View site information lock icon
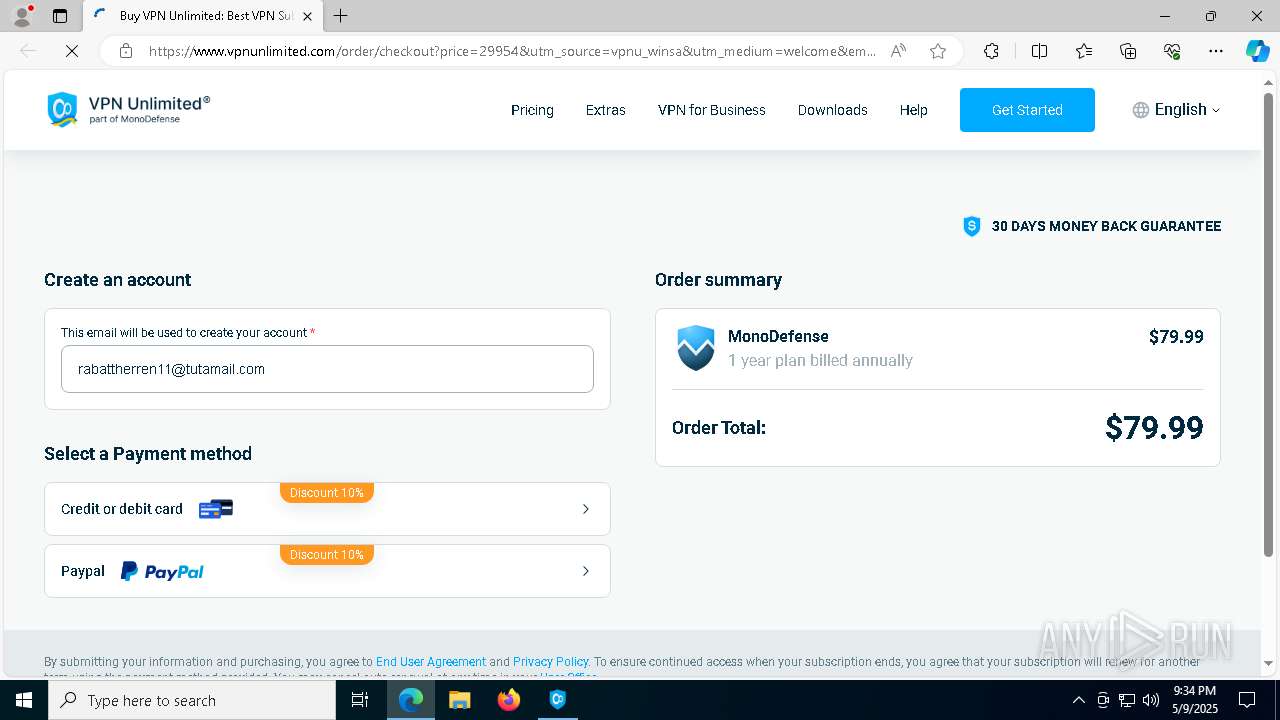 click(x=126, y=51)
